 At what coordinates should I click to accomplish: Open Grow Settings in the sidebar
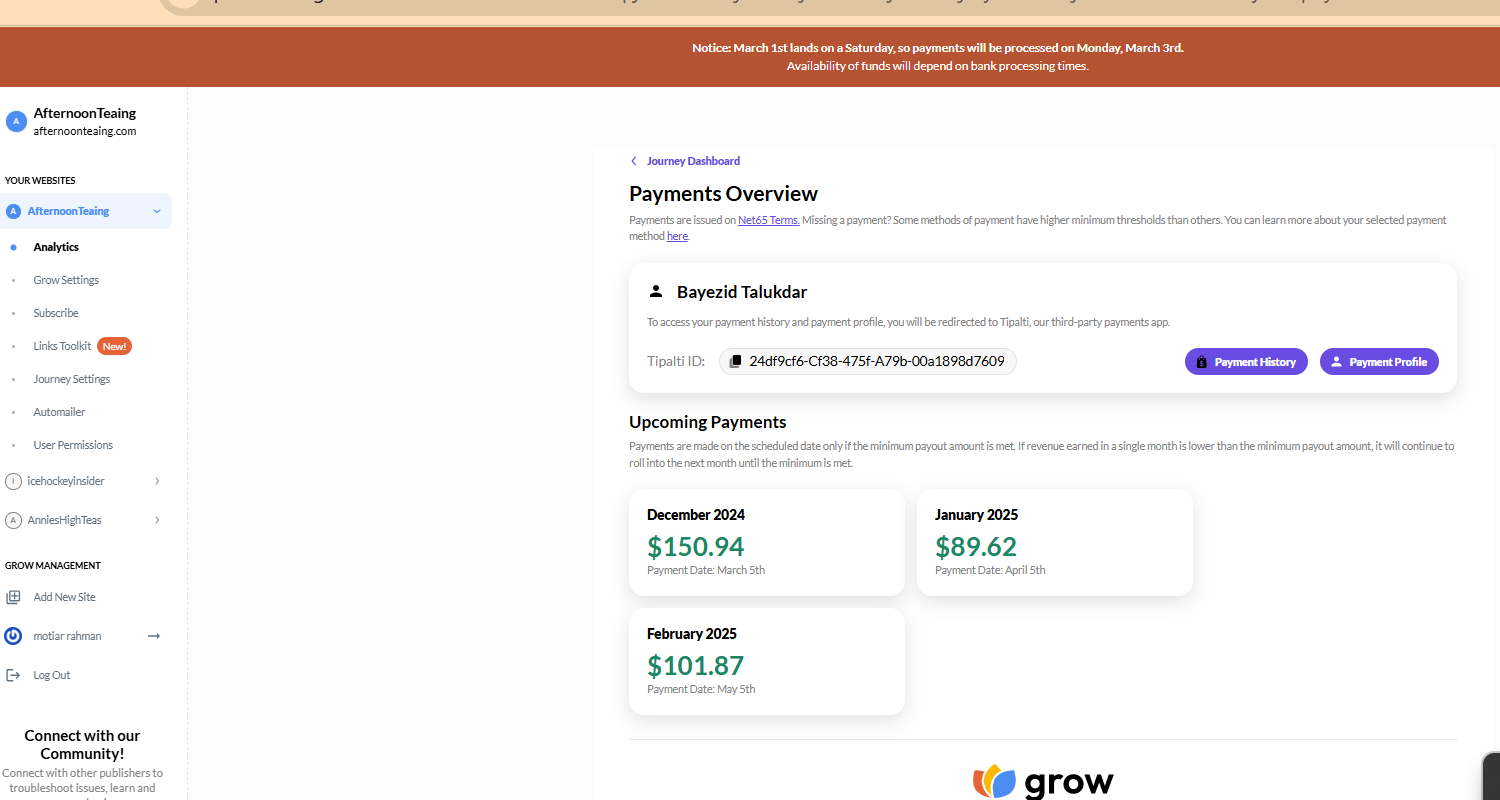click(66, 280)
